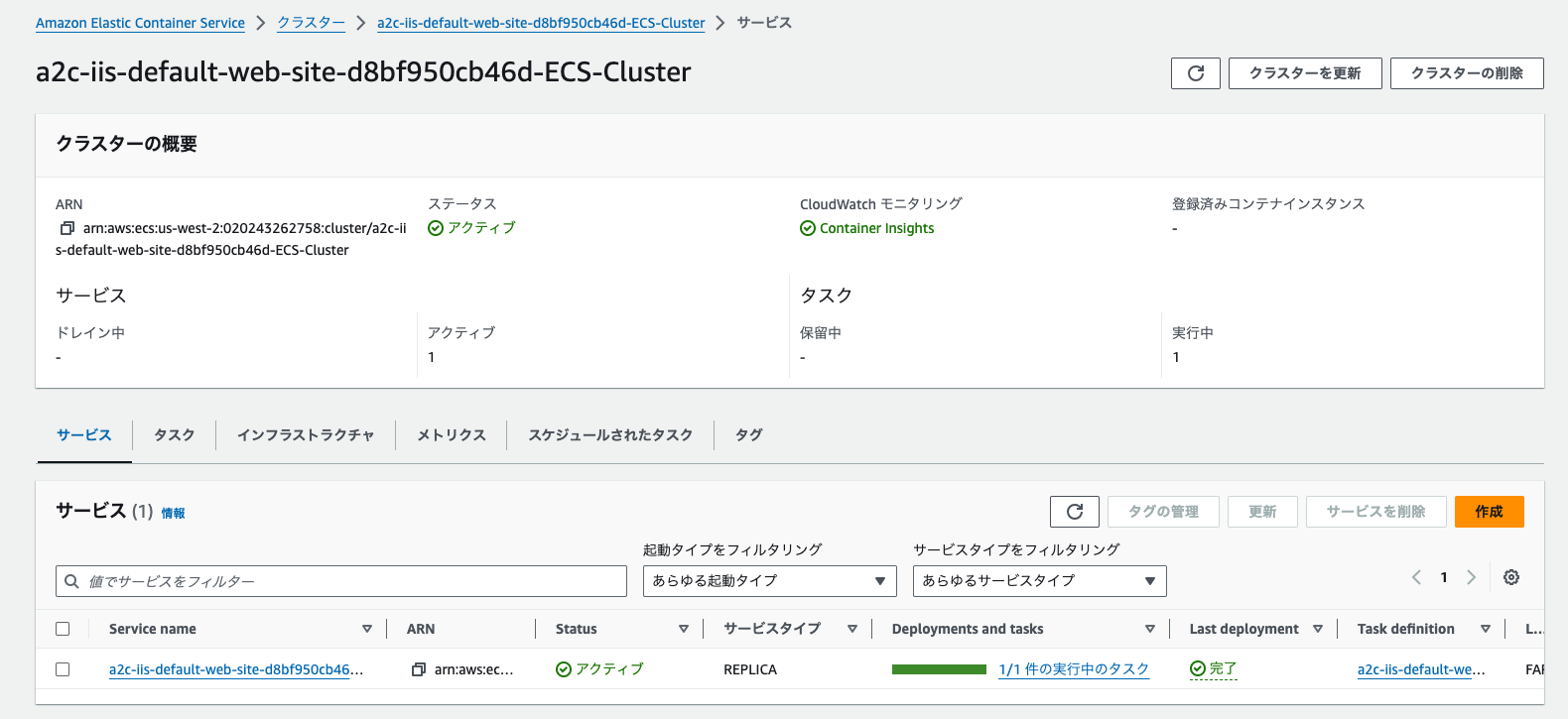This screenshot has width=1568, height=719.
Task: Click クラスターを更新 button
Action: point(1305,73)
